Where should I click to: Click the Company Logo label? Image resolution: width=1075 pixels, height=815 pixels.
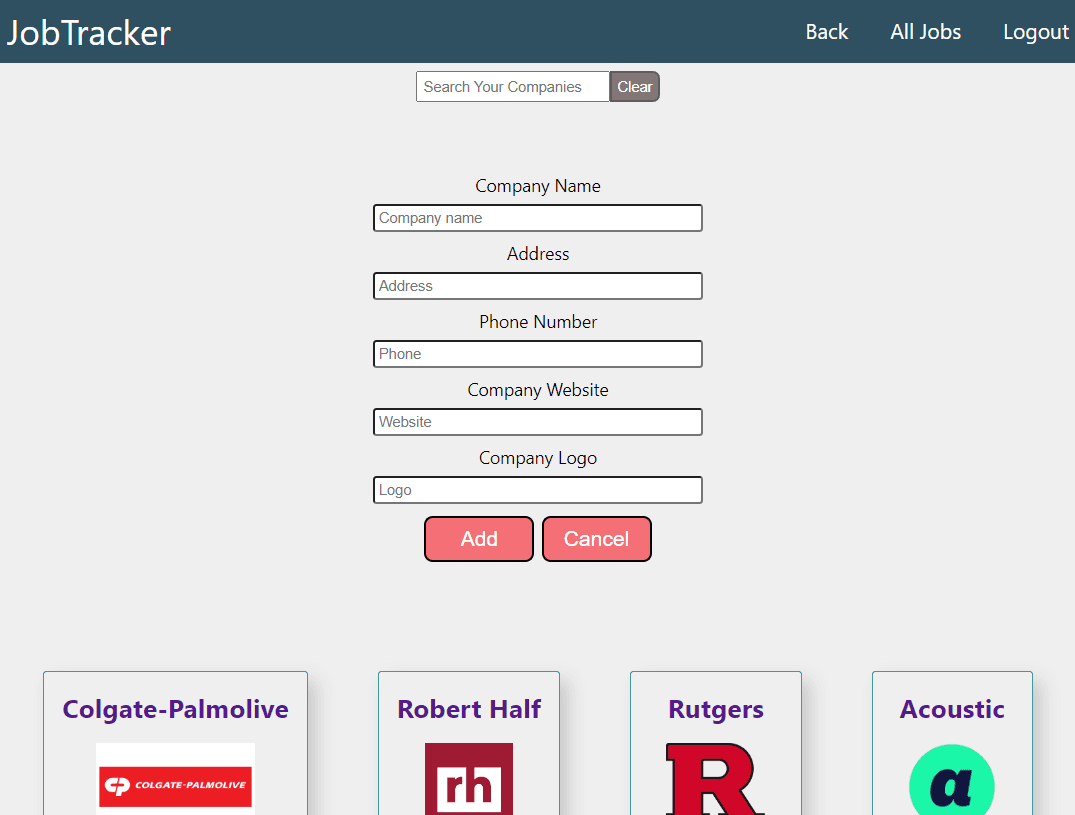tap(538, 458)
